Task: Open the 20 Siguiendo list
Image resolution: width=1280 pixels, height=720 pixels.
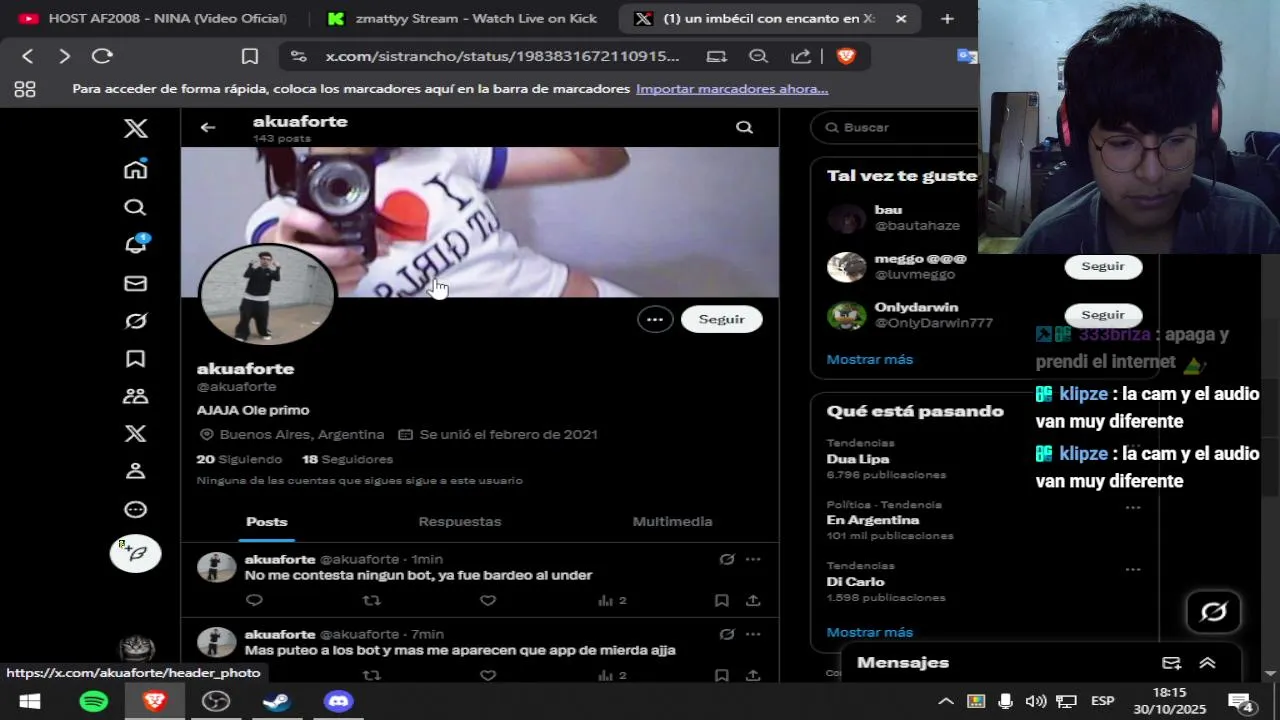Action: pos(239,459)
